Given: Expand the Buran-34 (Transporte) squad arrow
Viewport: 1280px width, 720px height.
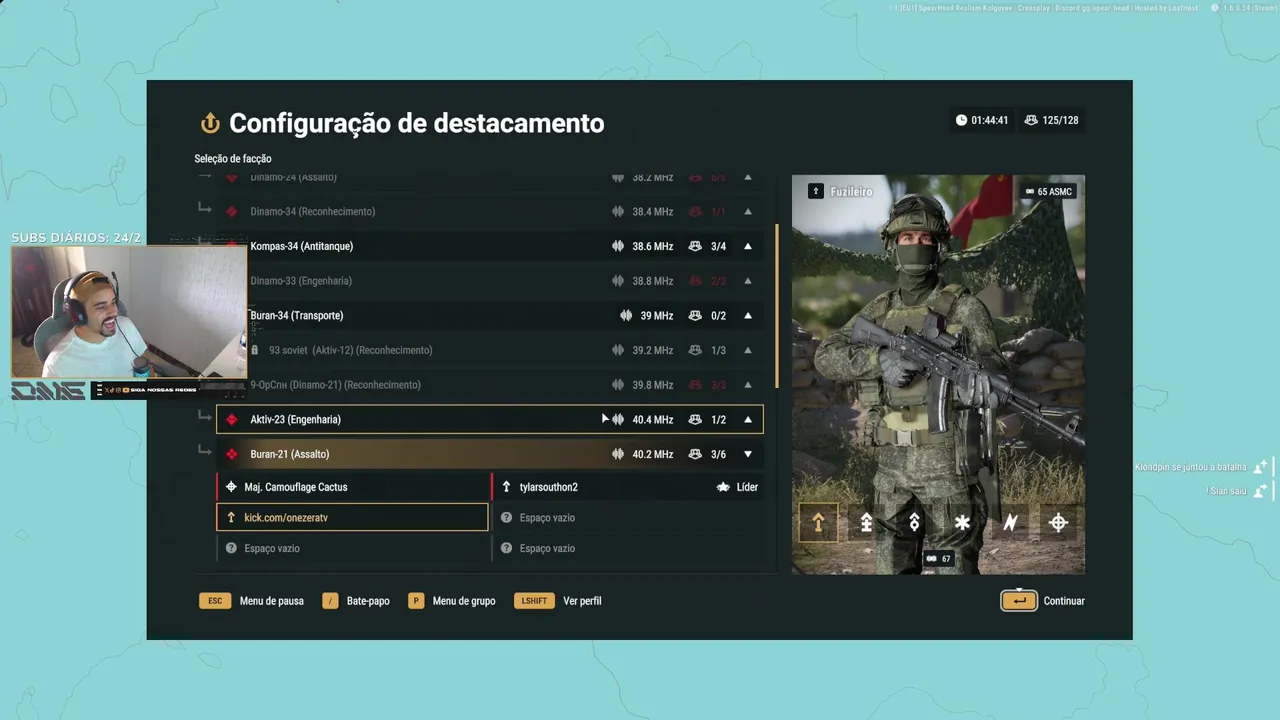Looking at the screenshot, I should point(748,316).
